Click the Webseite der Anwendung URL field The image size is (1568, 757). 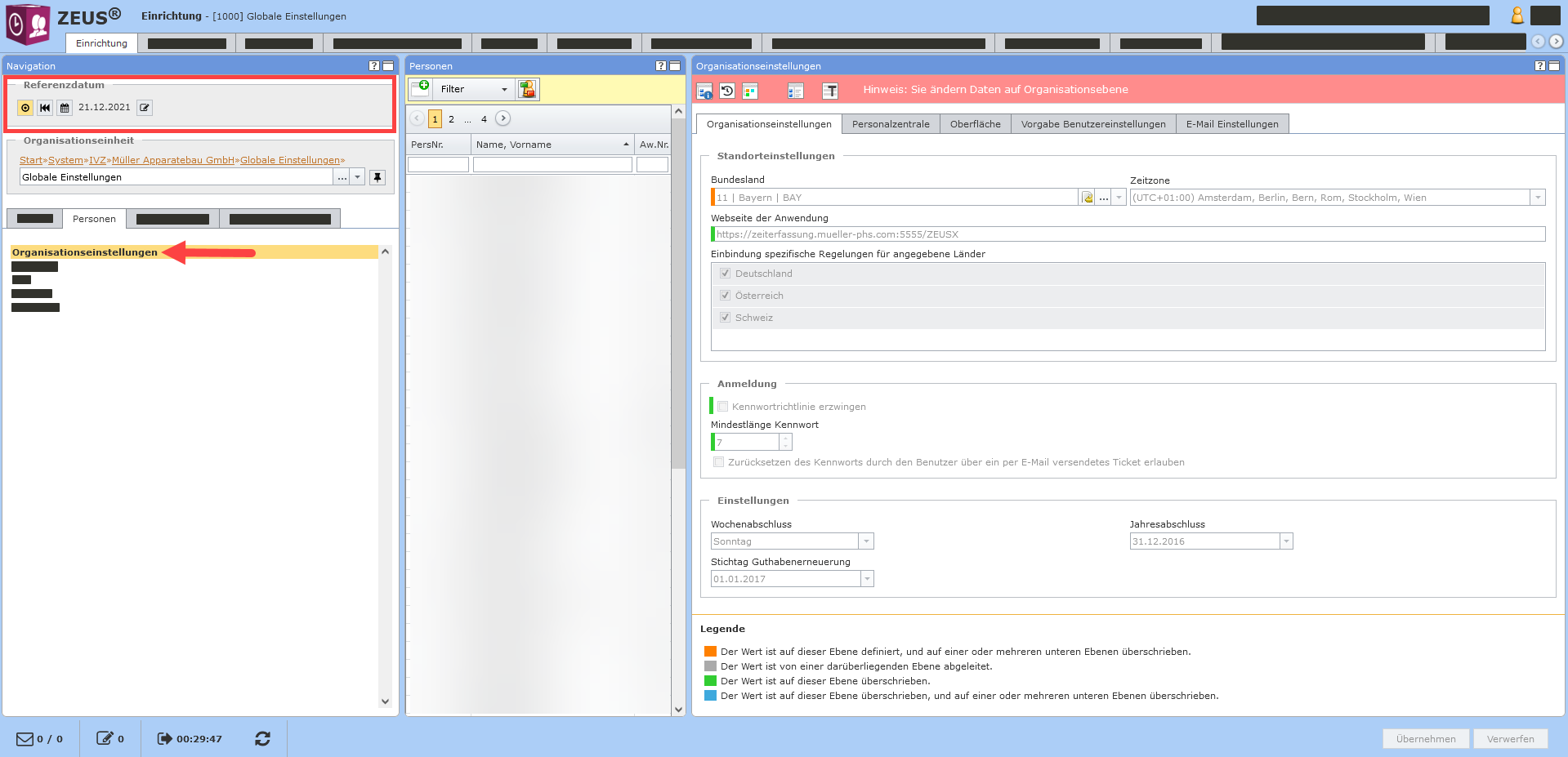(1128, 234)
